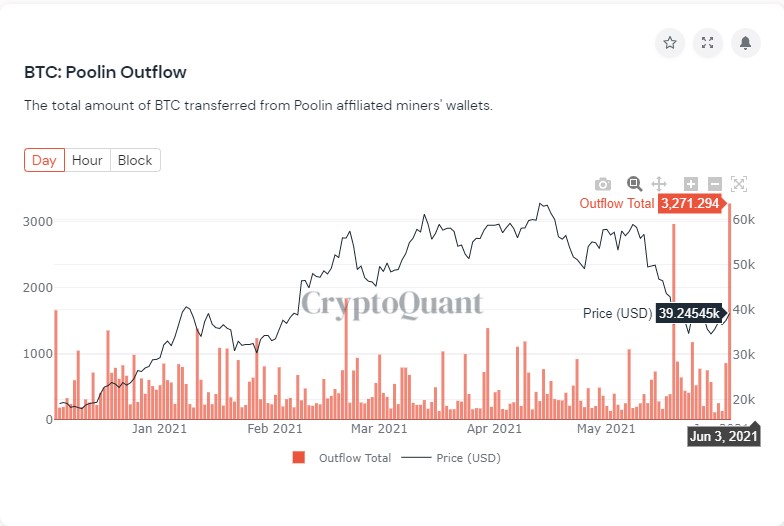Image resolution: width=784 pixels, height=526 pixels.
Task: Switch to Day interval
Action: click(44, 160)
